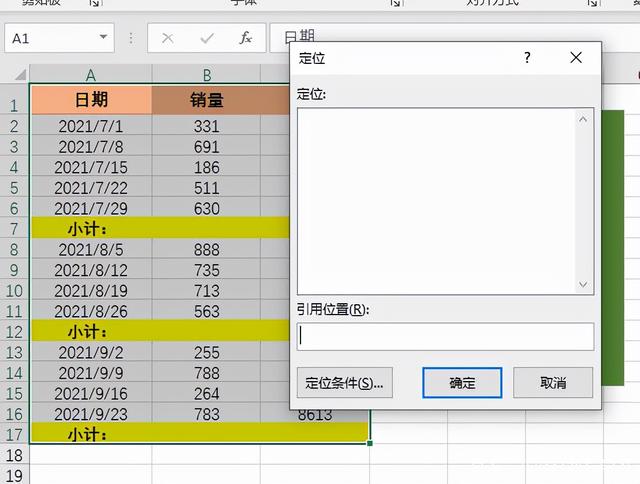Click cell with date 2021/9/16
The height and width of the screenshot is (484, 640).
tap(91, 393)
